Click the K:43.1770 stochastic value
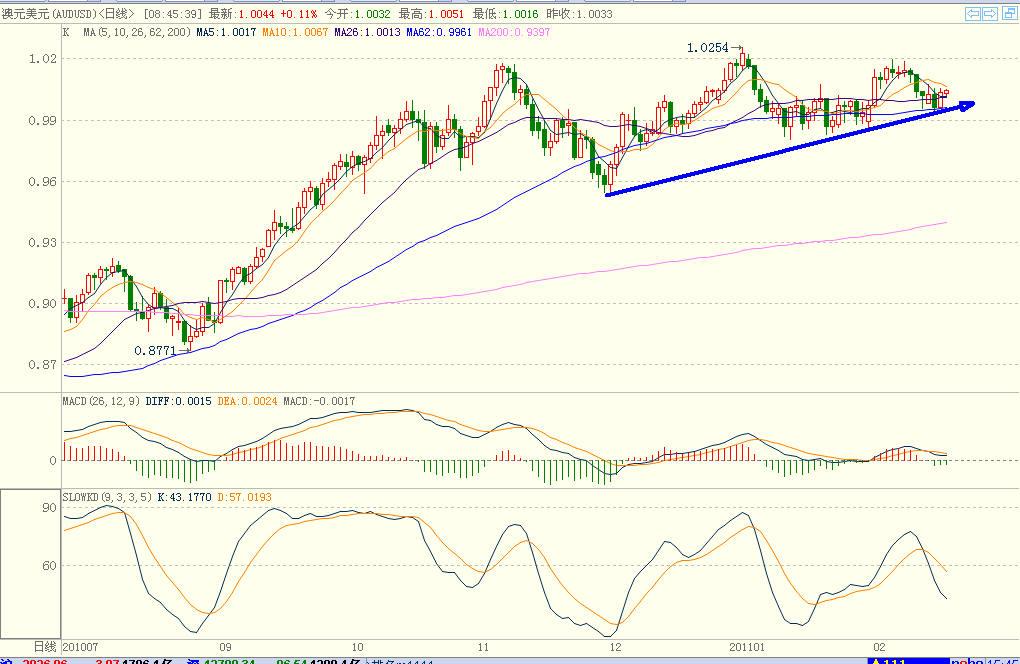 [x=185, y=497]
